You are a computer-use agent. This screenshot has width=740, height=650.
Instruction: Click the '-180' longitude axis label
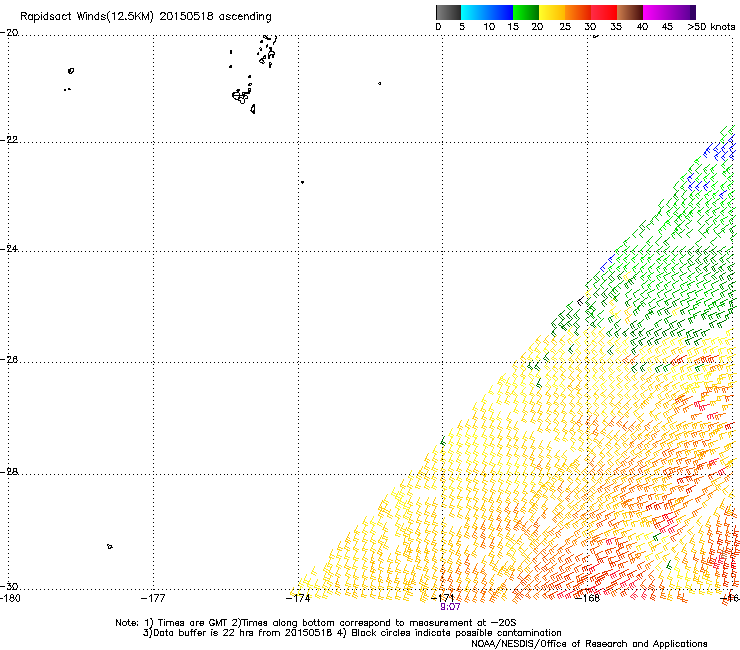(10, 599)
